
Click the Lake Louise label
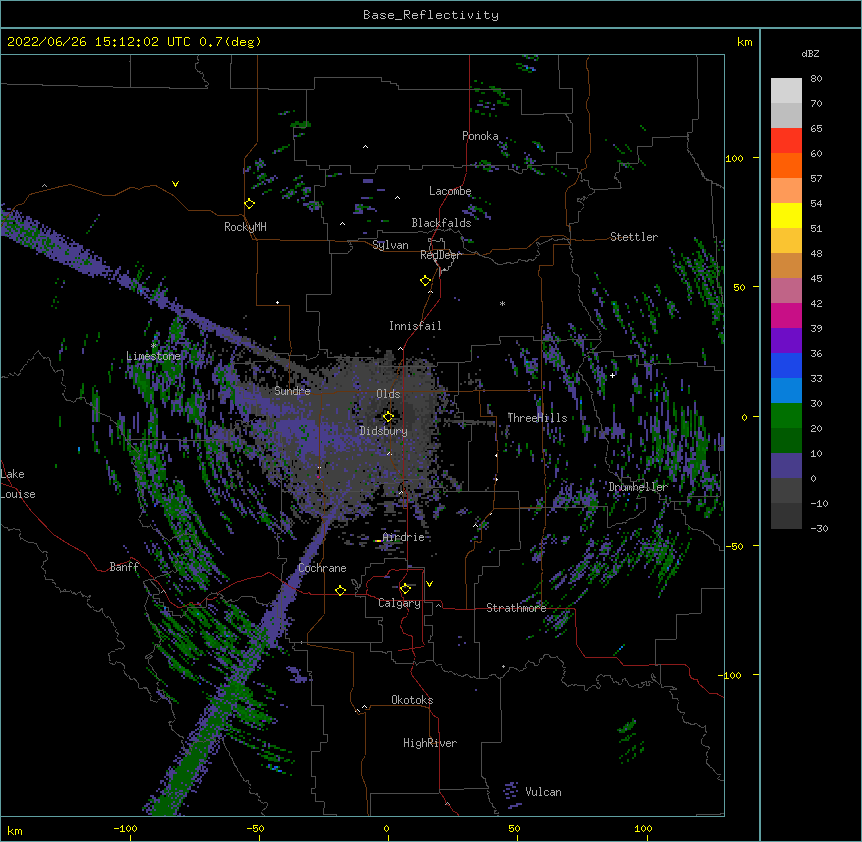(x=18, y=484)
